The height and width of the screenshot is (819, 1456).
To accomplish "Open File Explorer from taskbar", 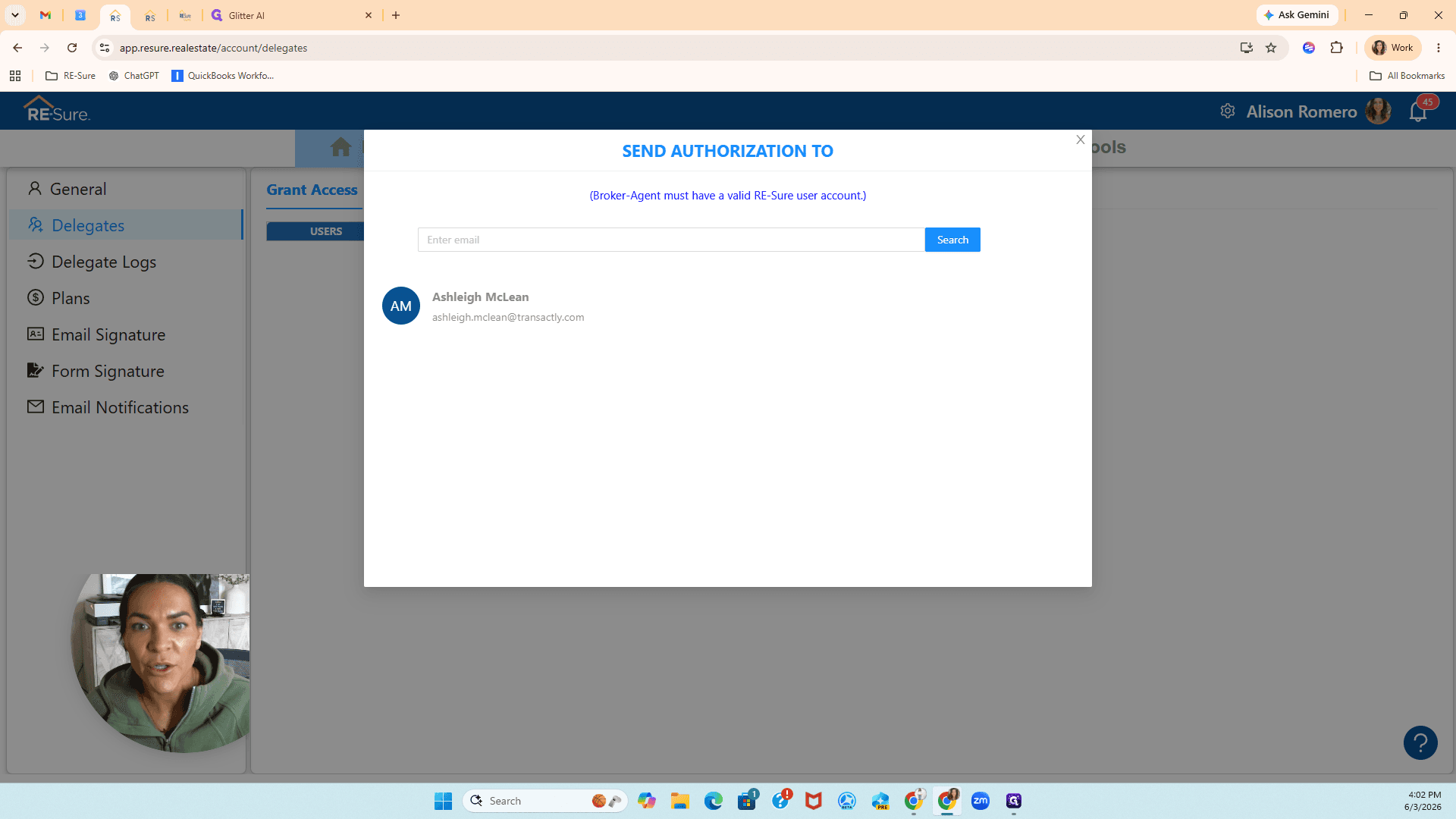I will click(679, 801).
